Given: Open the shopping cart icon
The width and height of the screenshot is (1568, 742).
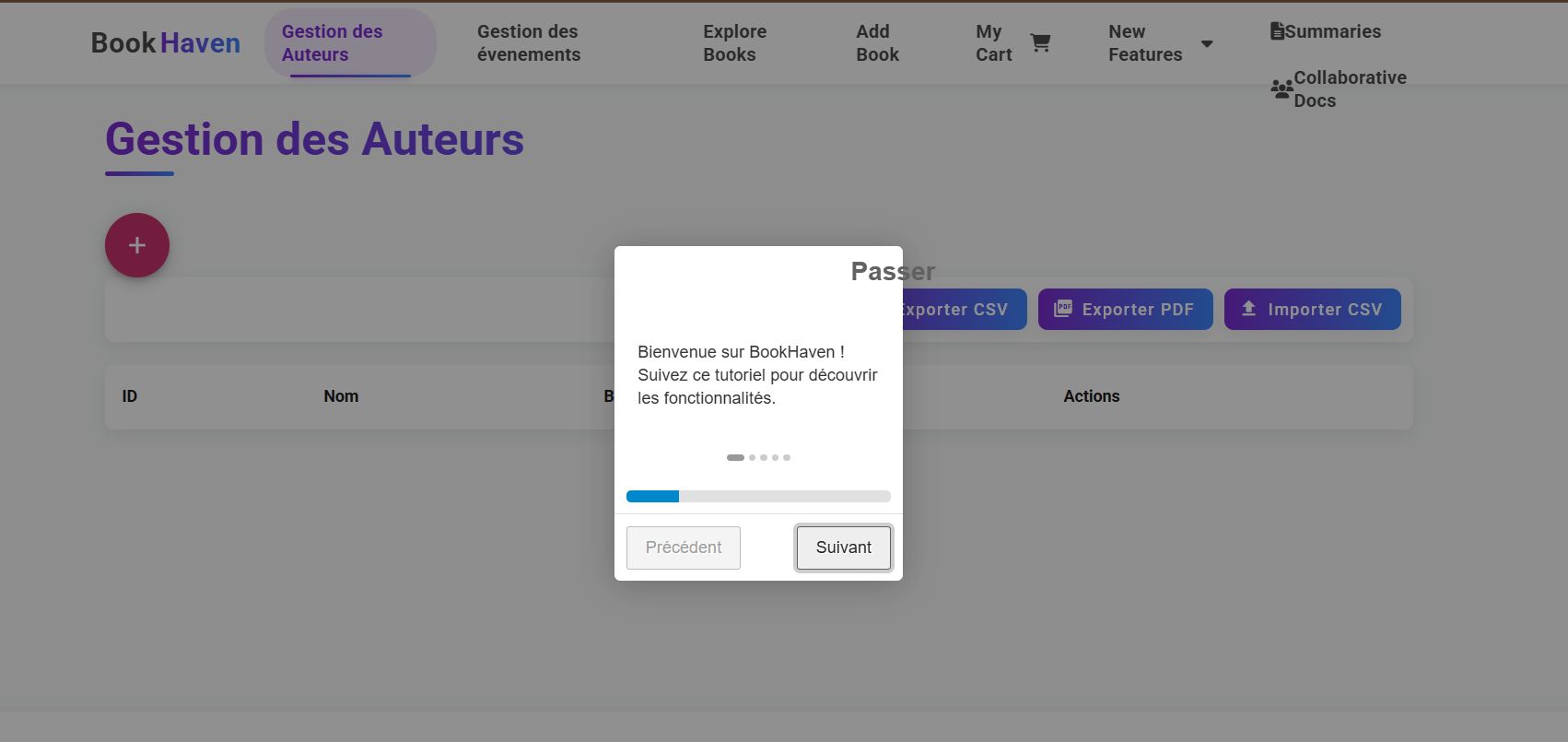Looking at the screenshot, I should 1040,43.
